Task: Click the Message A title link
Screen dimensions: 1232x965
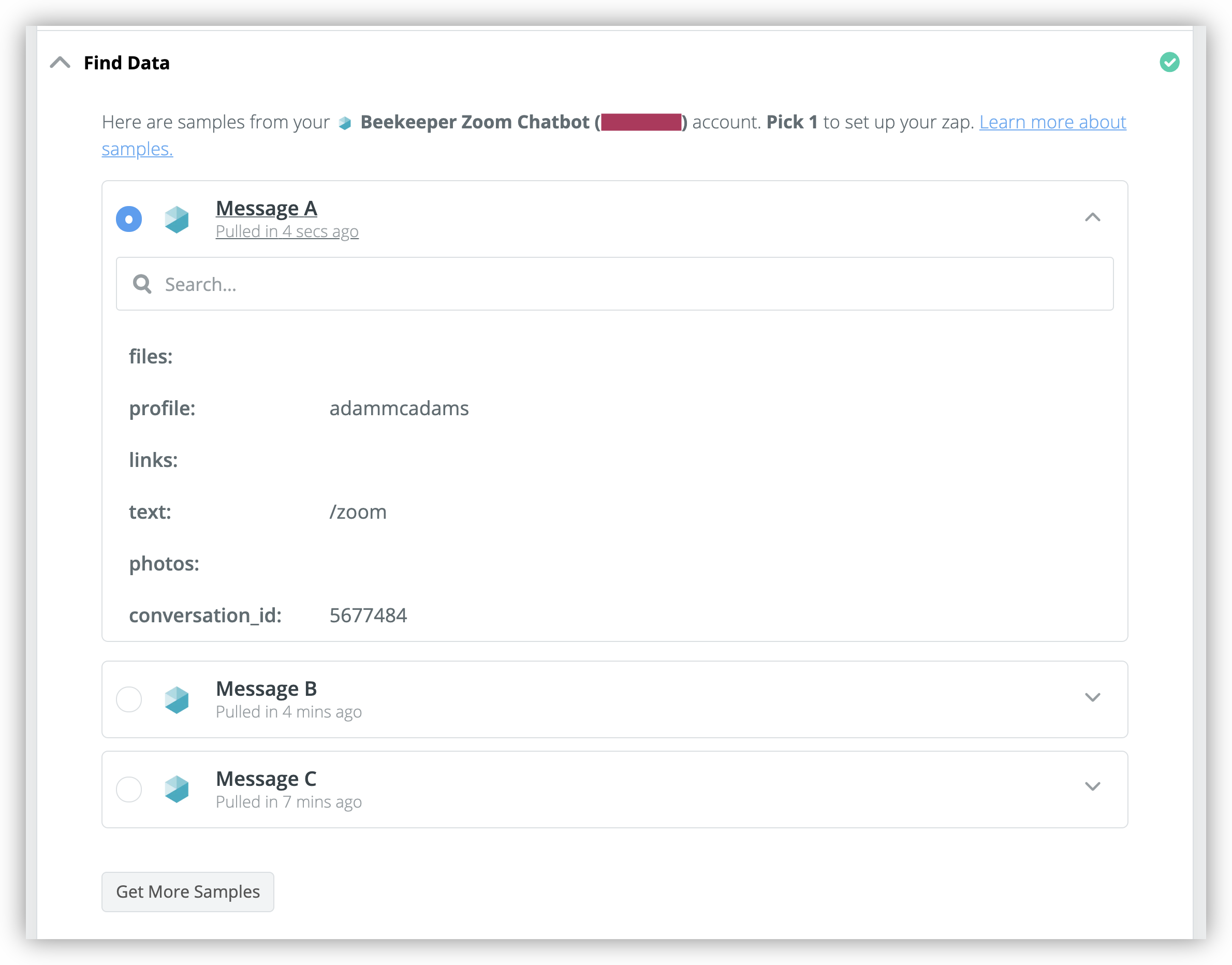Action: click(266, 209)
